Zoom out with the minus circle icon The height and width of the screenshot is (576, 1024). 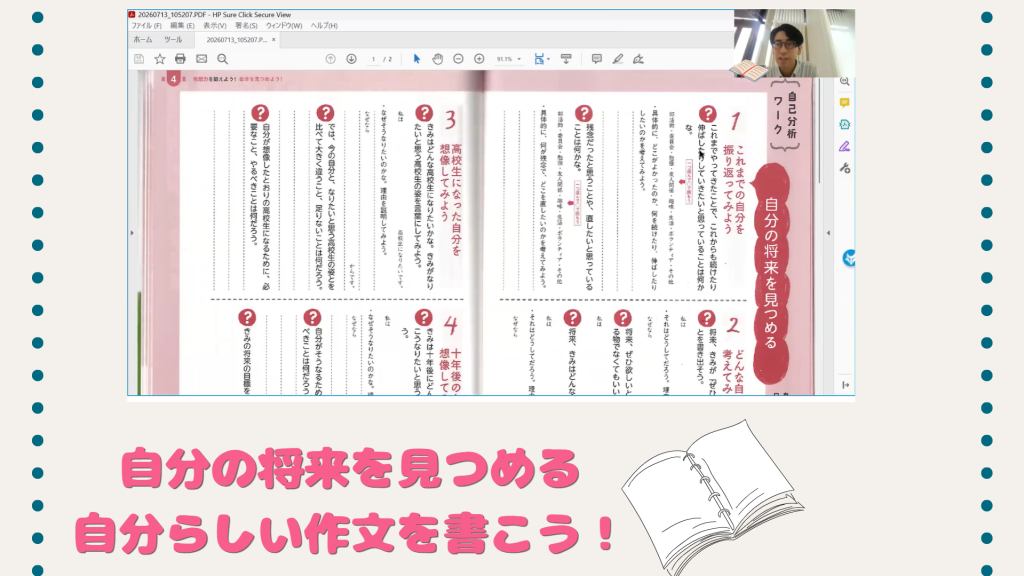[x=458, y=59]
